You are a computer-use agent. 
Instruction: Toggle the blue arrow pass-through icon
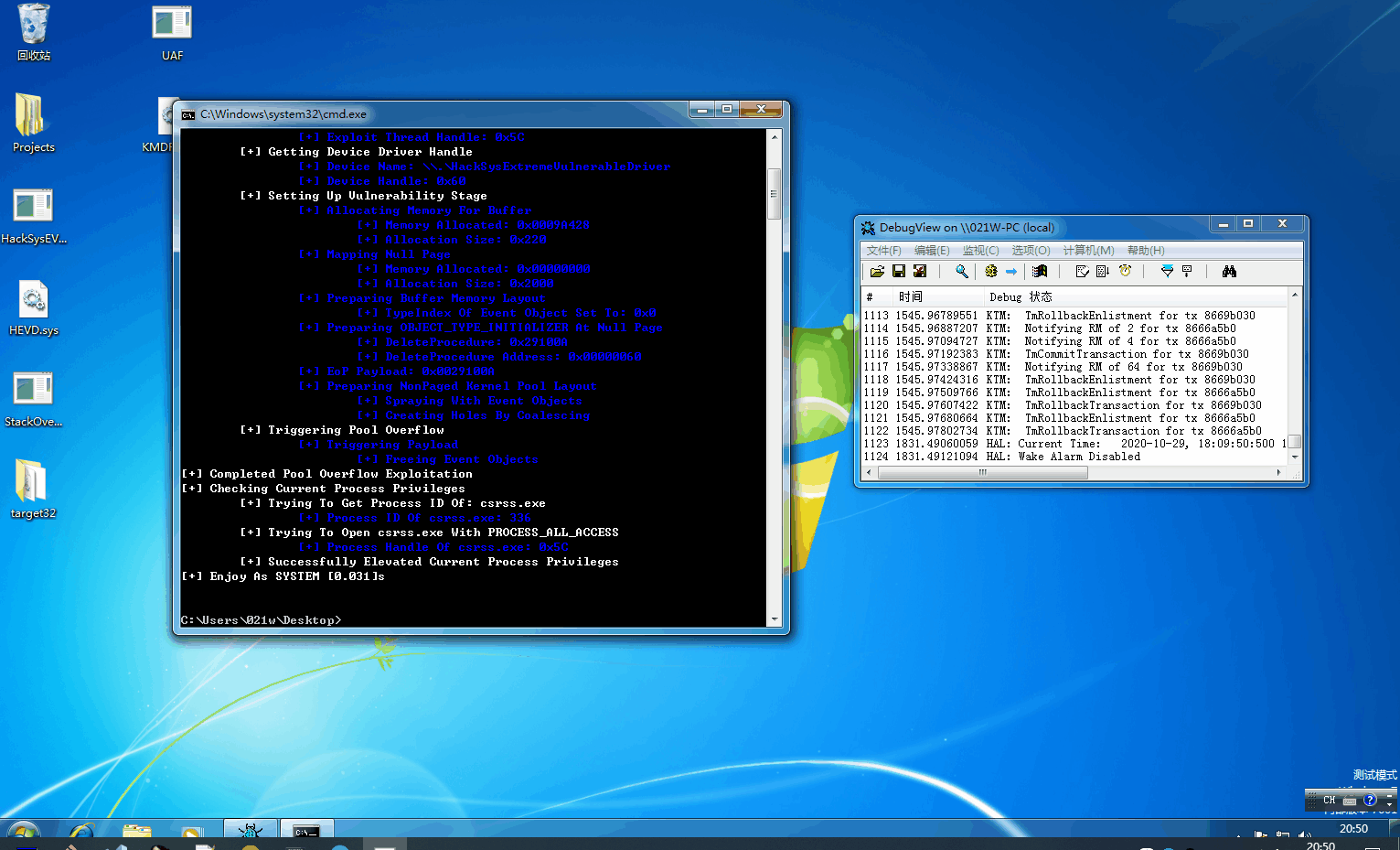pyautogui.click(x=1011, y=272)
